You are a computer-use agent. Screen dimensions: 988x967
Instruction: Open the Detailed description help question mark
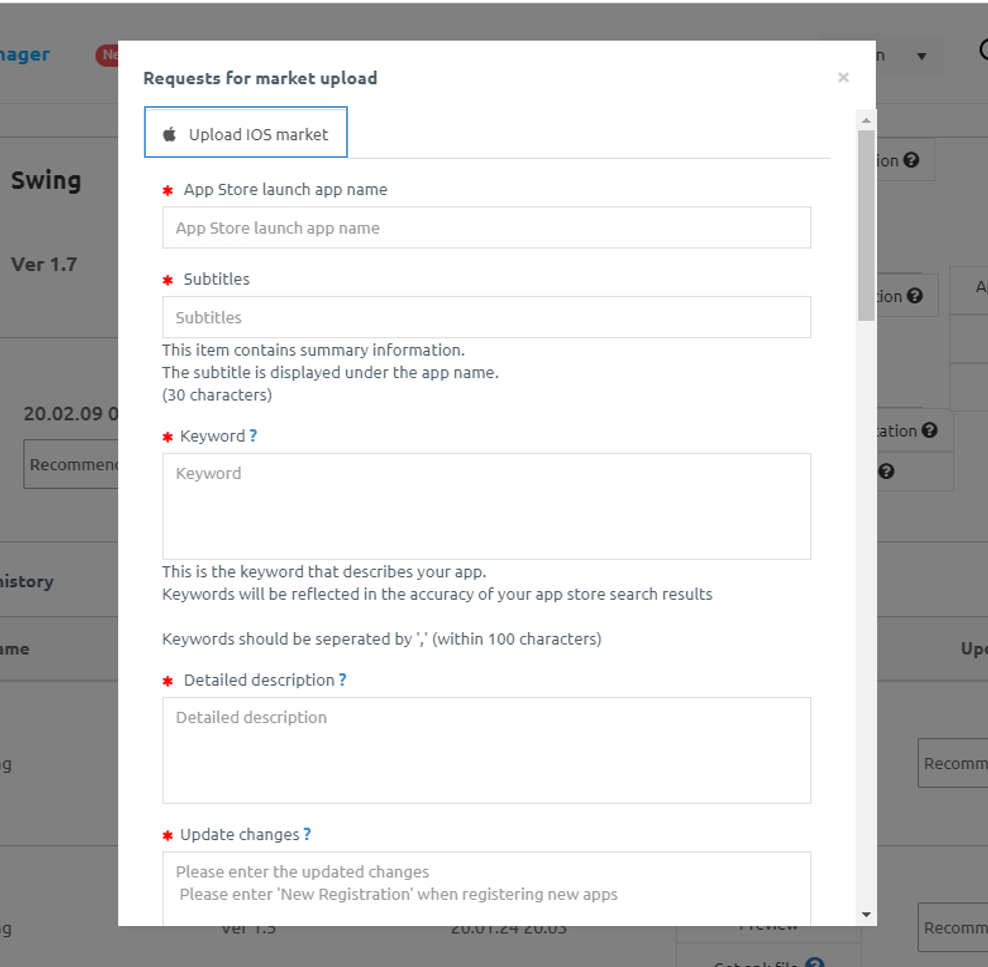click(x=343, y=680)
